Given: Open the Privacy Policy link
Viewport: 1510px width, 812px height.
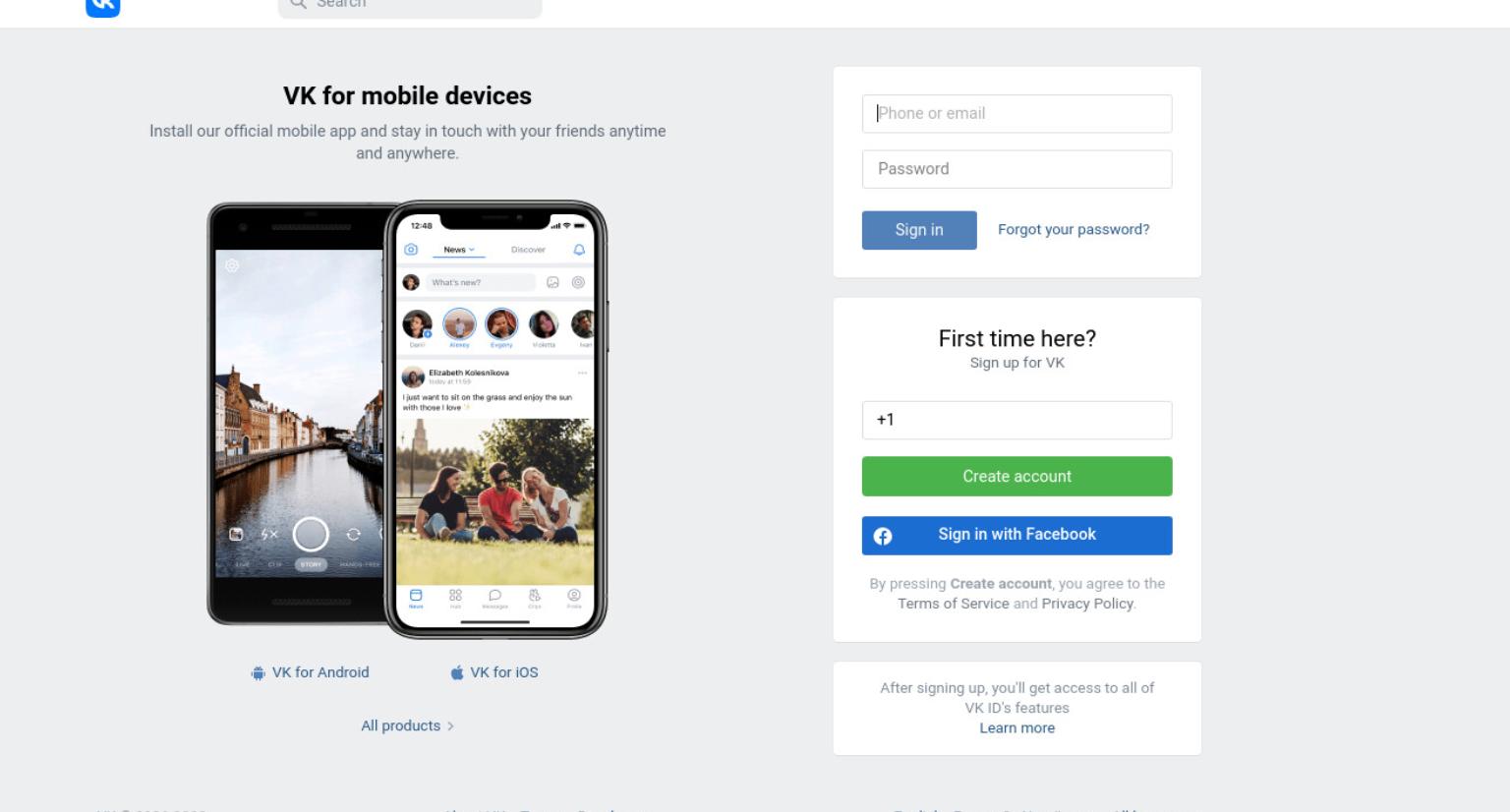Looking at the screenshot, I should [1087, 604].
